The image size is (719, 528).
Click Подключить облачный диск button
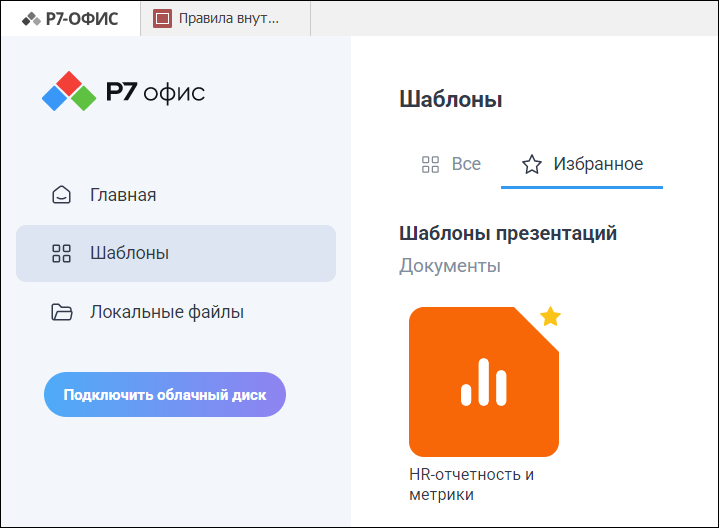tap(165, 395)
